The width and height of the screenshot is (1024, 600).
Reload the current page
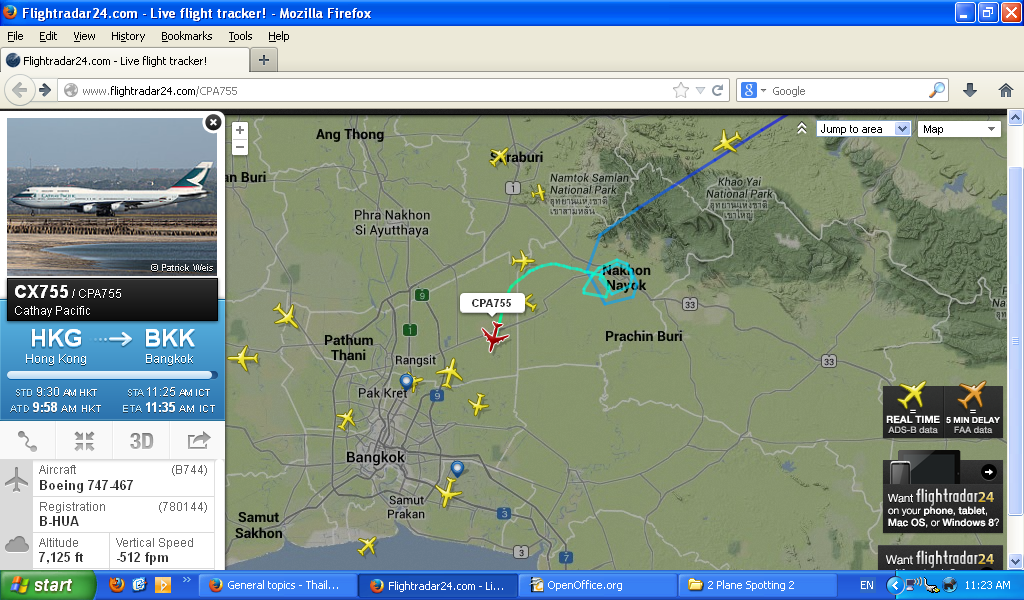(717, 90)
